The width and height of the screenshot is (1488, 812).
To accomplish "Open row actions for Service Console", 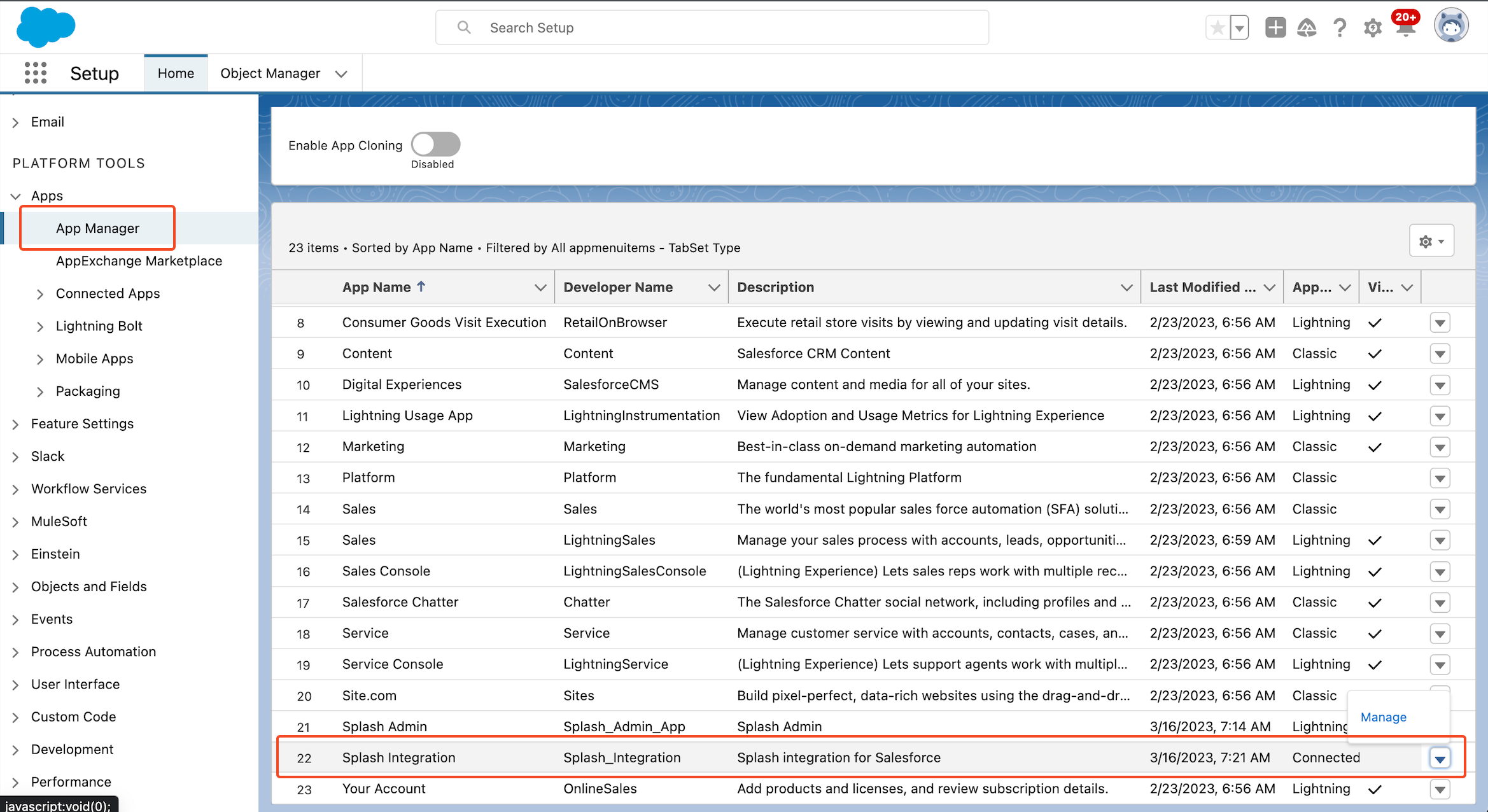I will [1440, 665].
